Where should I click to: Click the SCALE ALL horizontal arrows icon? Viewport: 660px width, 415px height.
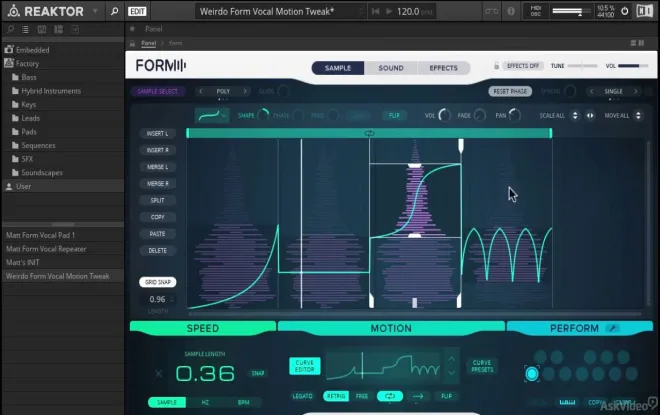coord(590,115)
